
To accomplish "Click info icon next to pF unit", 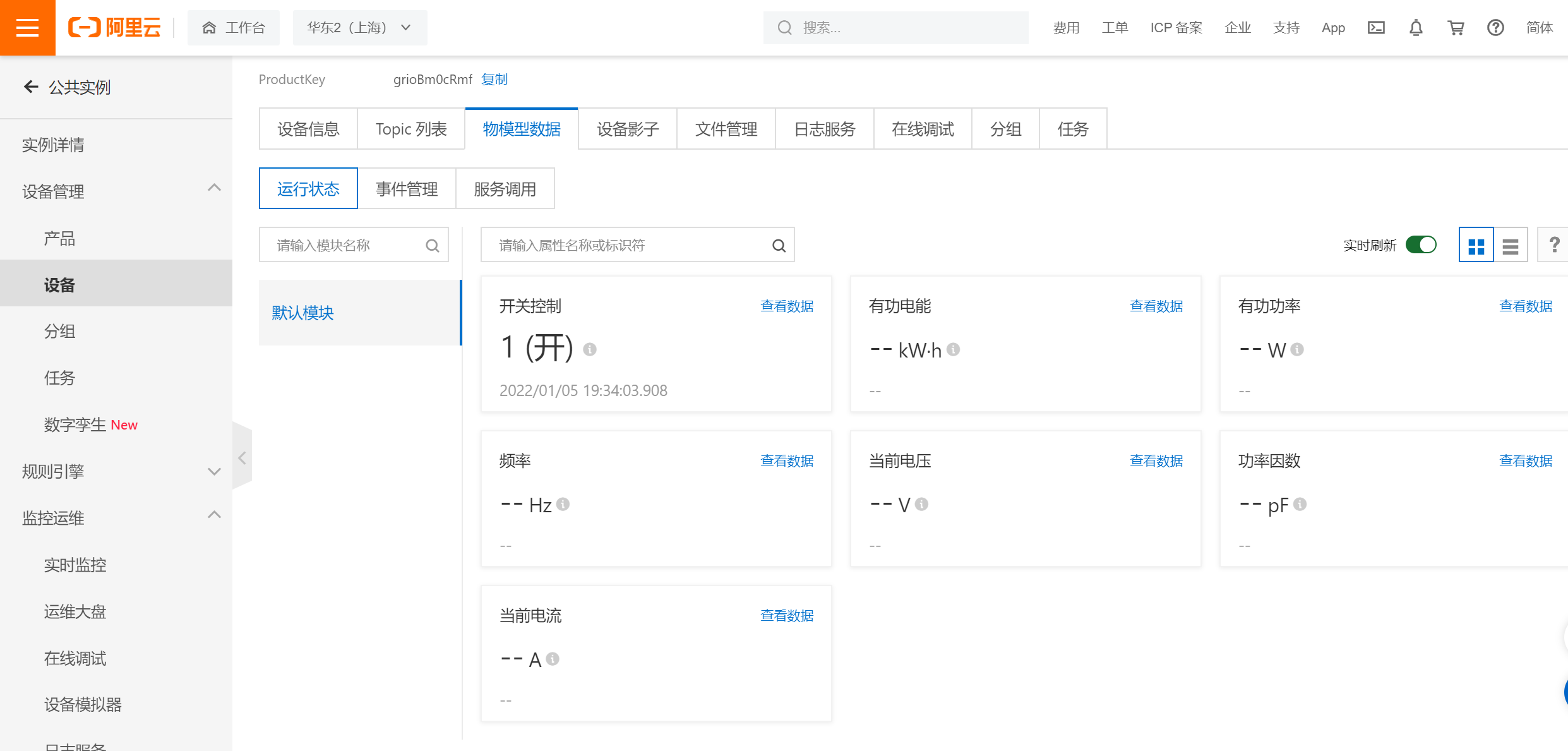I will coord(1300,504).
